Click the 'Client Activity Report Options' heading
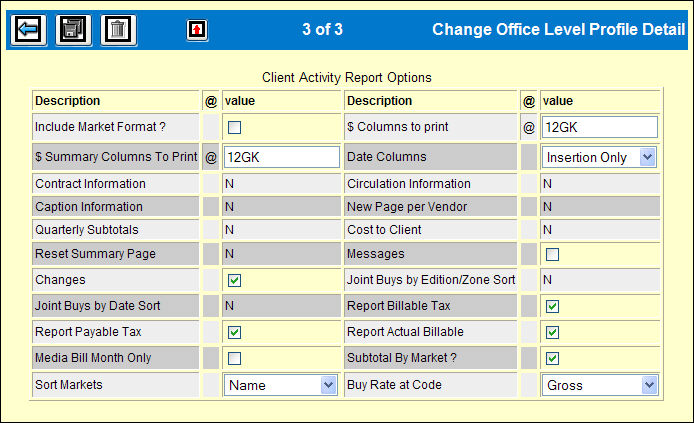Image resolution: width=694 pixels, height=423 pixels. pos(347,77)
